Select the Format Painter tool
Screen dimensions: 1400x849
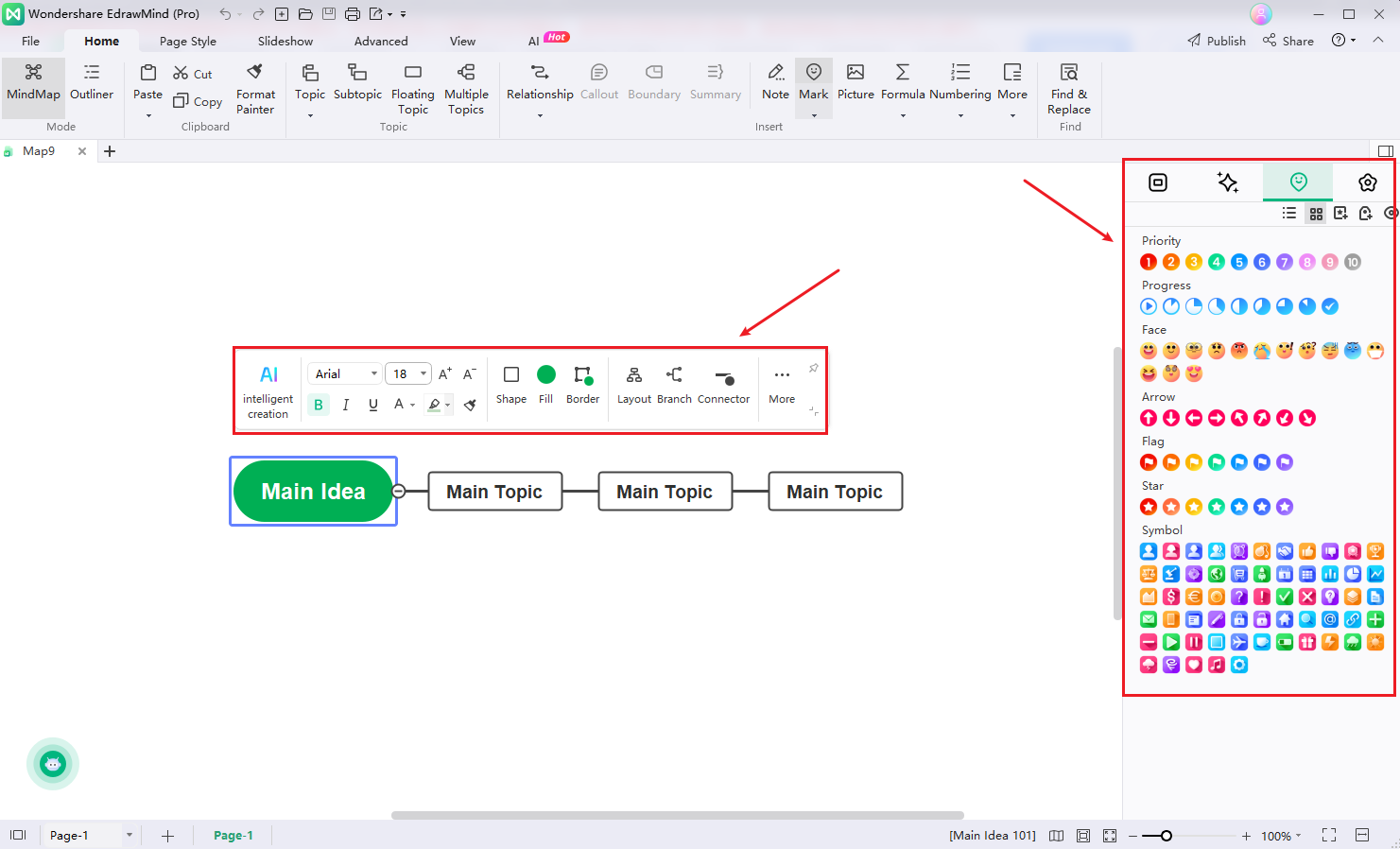(255, 90)
